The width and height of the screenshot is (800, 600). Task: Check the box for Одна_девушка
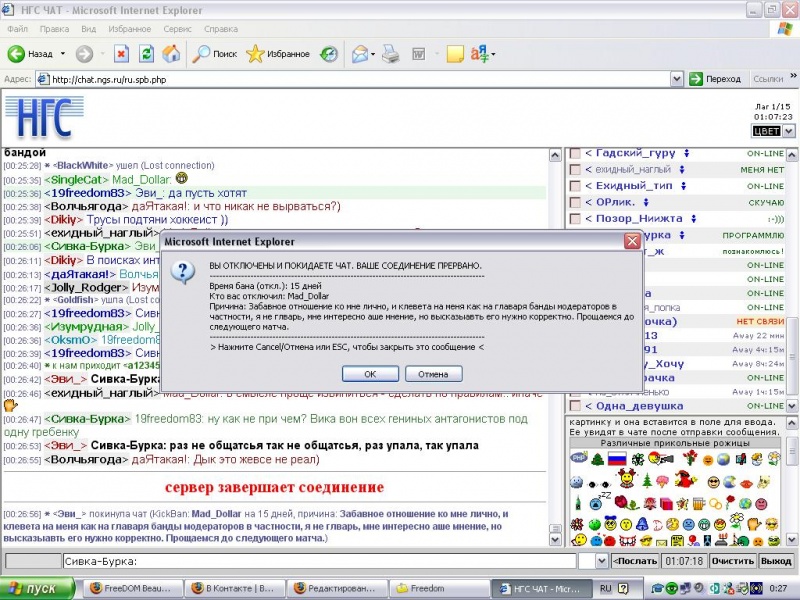pyautogui.click(x=574, y=406)
